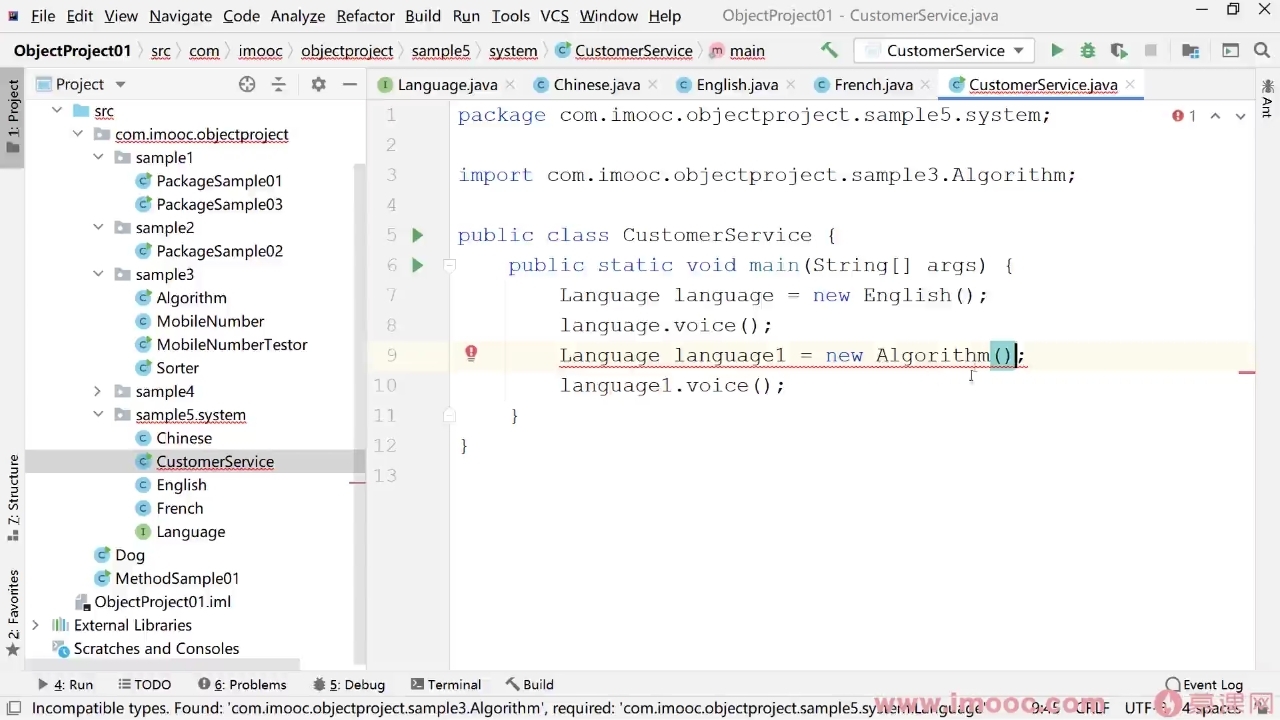The height and width of the screenshot is (720, 1280).
Task: Open the Build tool window
Action: coord(530,685)
